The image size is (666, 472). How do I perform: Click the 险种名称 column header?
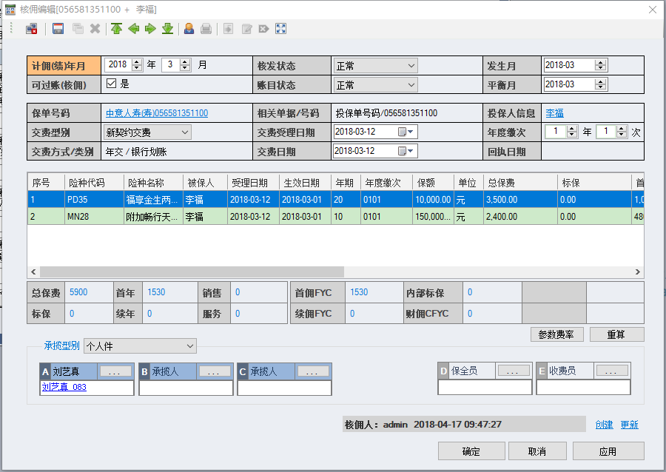[x=152, y=182]
